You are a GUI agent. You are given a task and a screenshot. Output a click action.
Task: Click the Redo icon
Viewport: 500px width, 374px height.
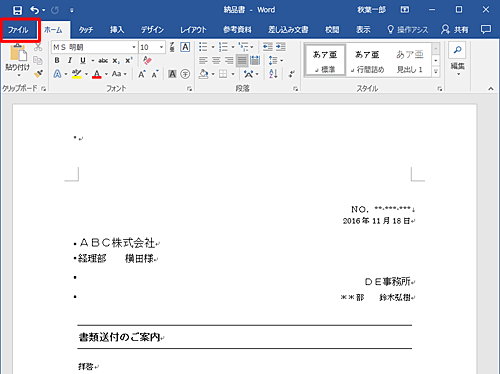click(55, 10)
